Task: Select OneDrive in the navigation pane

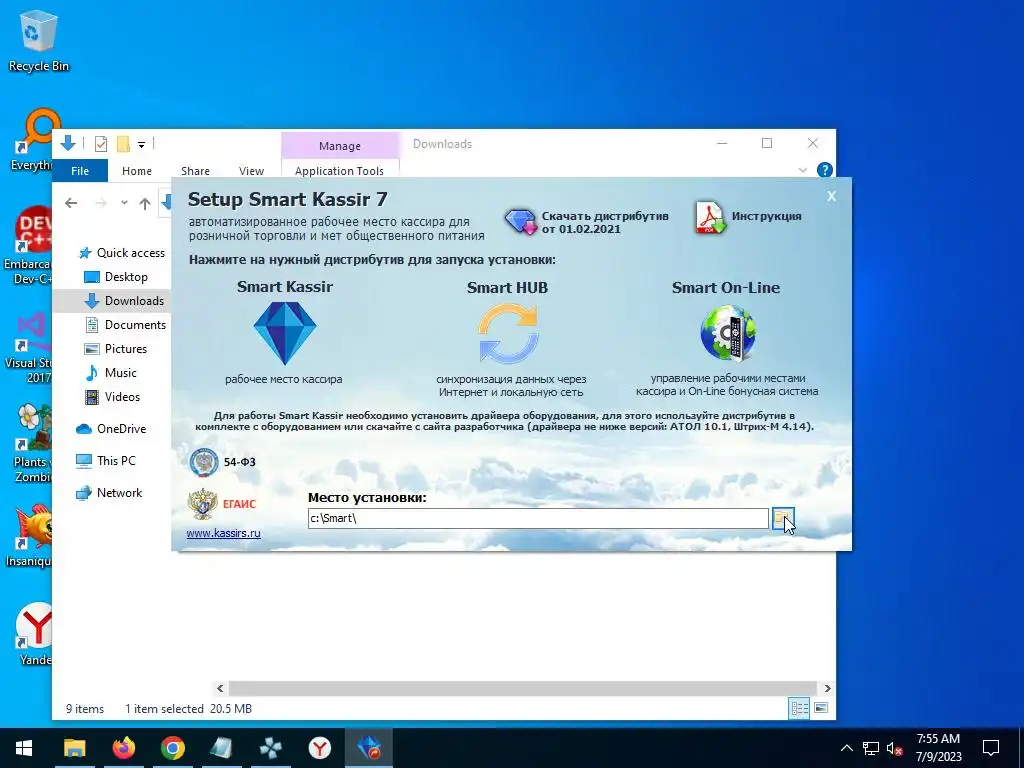Action: tap(111, 429)
